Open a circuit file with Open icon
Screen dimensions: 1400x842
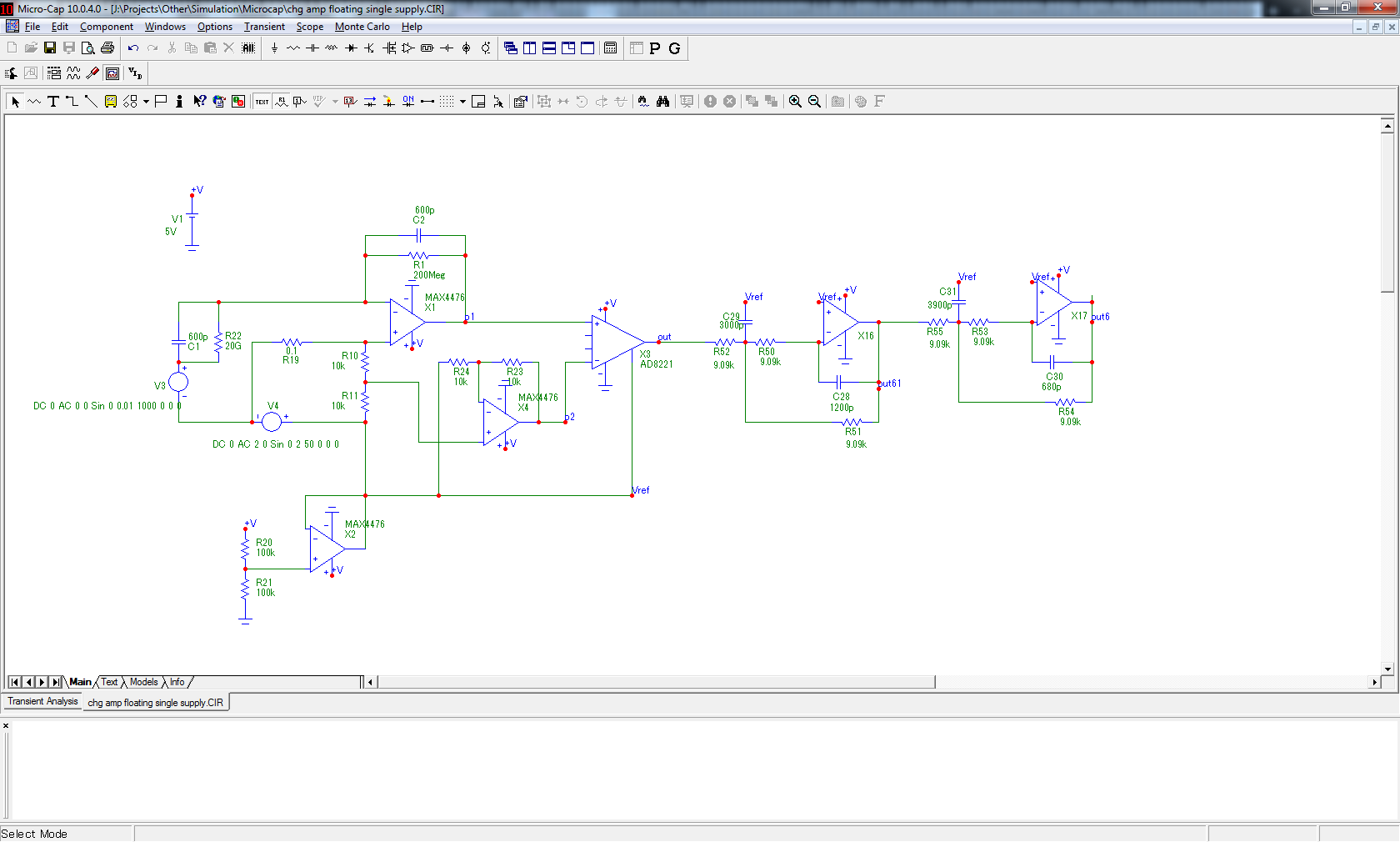(x=31, y=48)
